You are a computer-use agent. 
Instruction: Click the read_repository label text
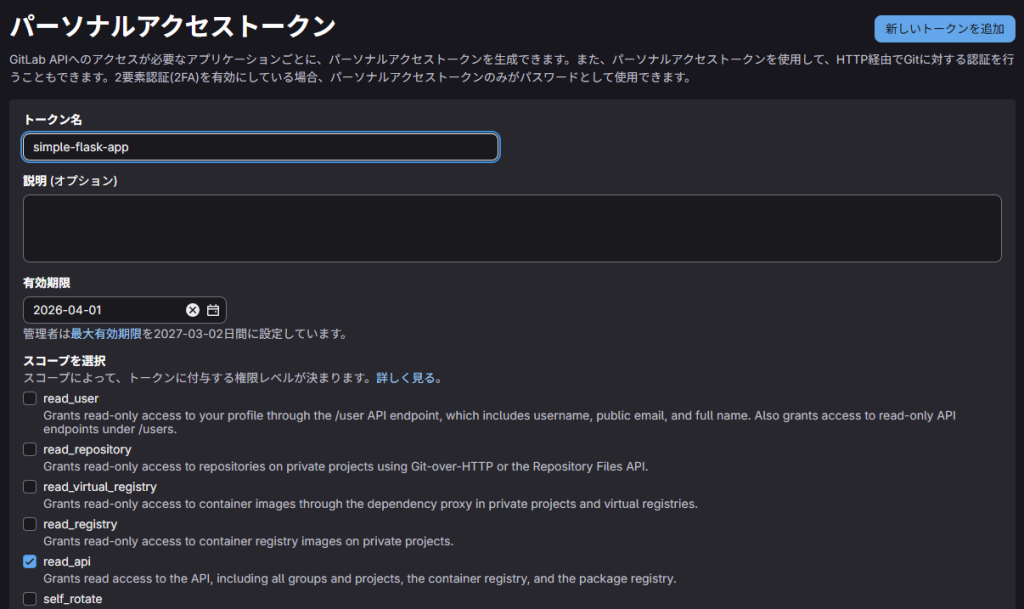point(87,449)
